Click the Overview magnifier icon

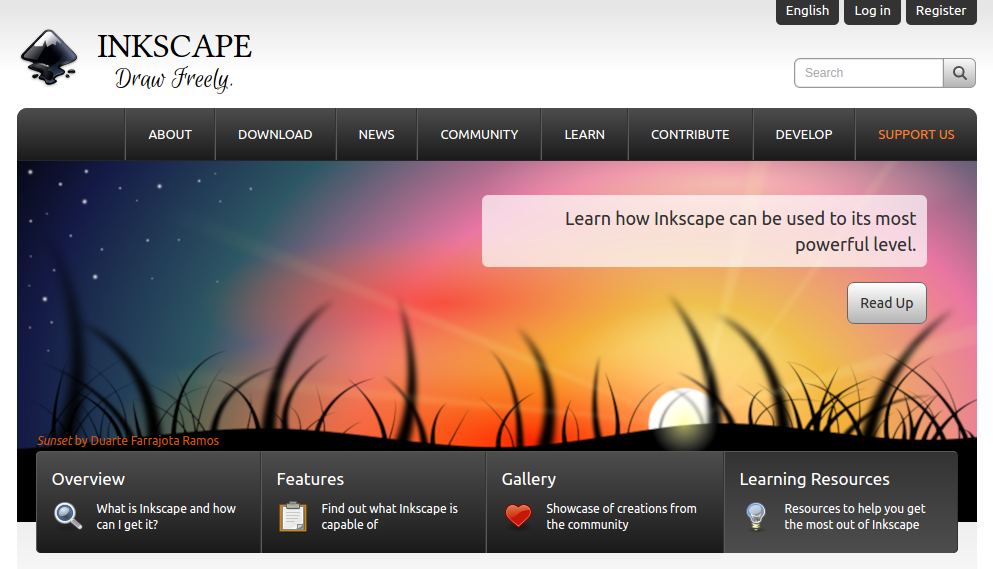(x=68, y=516)
